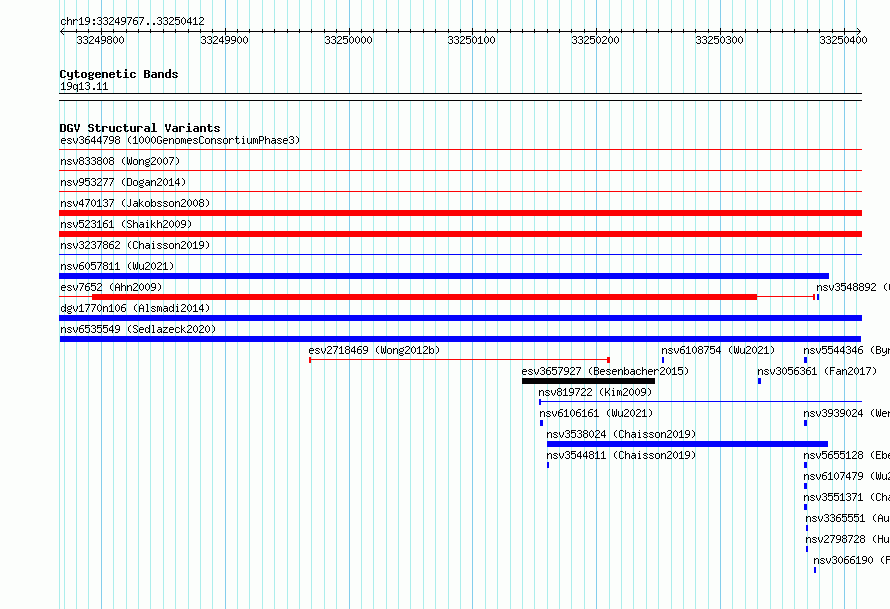Screen dimensions: 890x609
Task: Click the small blue nsv6108754 marker
Action: [663, 360]
